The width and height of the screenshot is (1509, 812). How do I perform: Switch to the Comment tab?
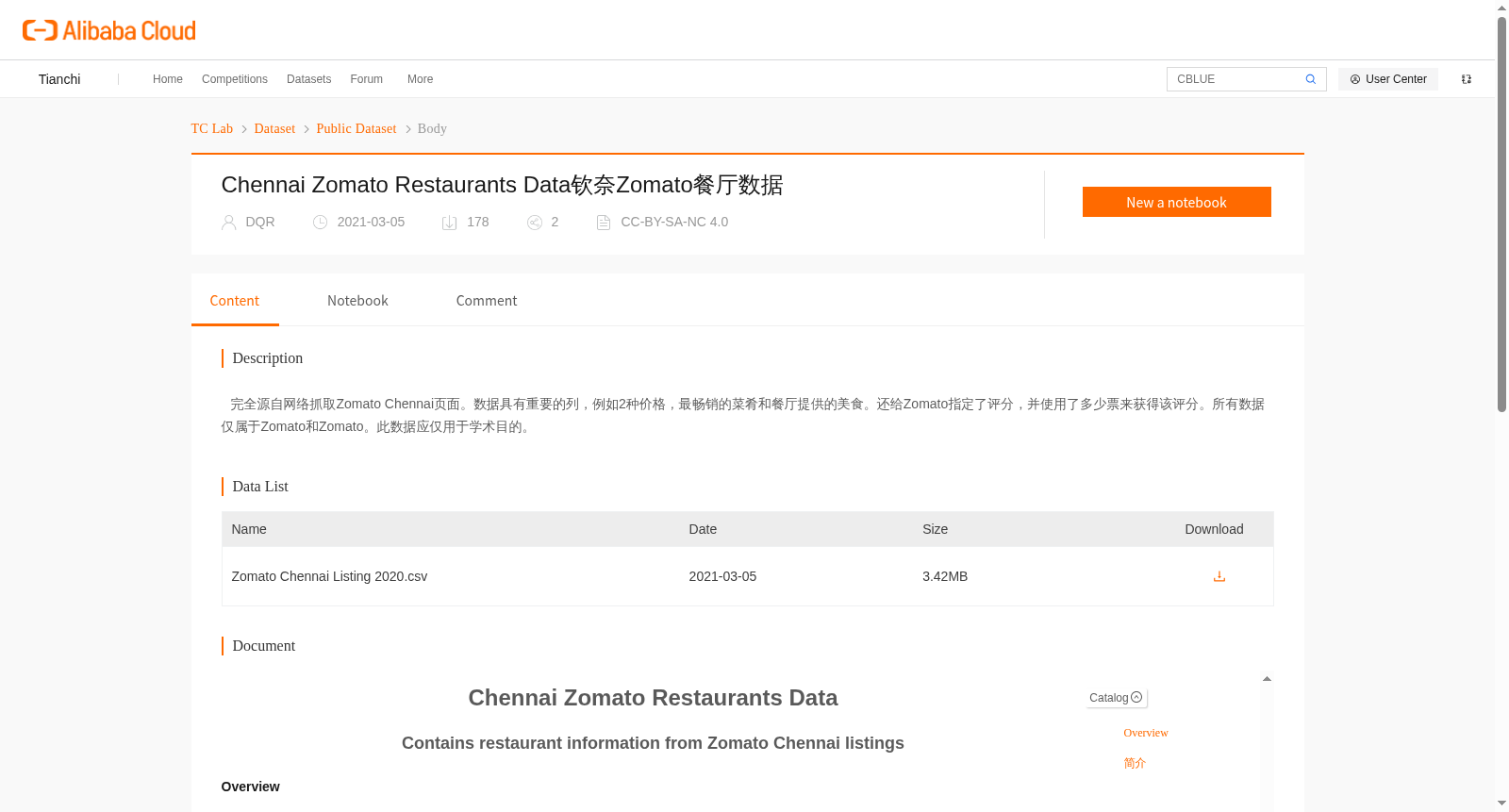click(x=487, y=301)
